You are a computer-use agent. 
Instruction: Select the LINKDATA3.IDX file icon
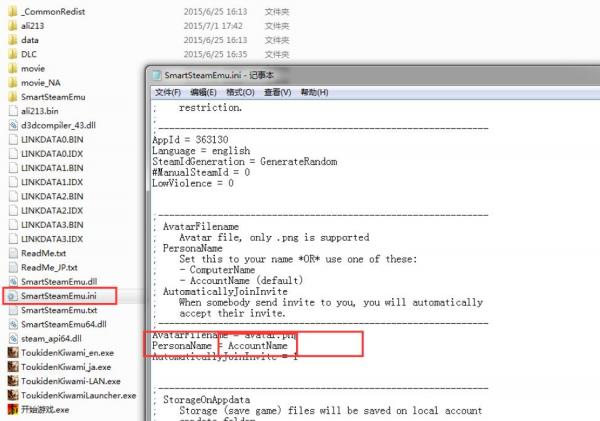(x=13, y=239)
